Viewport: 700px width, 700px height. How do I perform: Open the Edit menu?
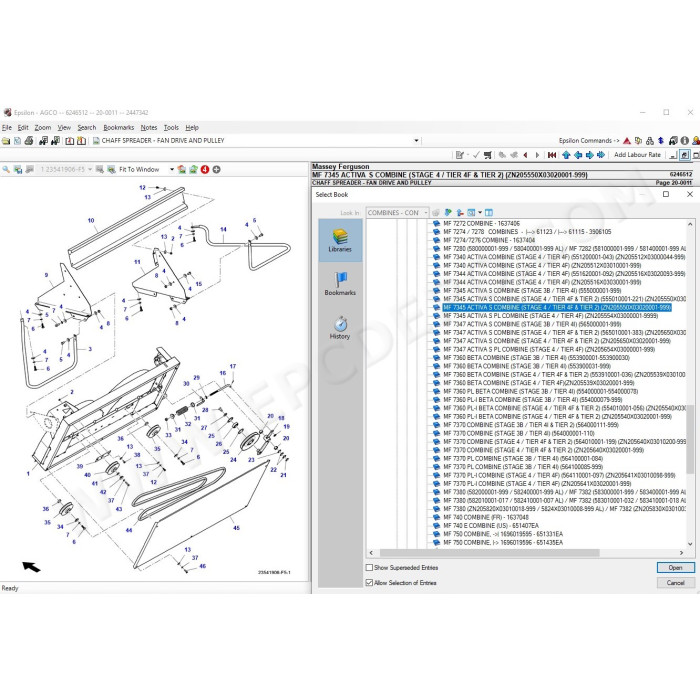(23, 128)
